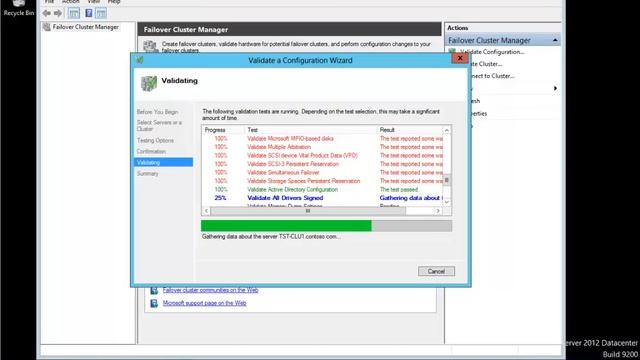Select the Validate Multiple Arbitration row

click(322, 147)
